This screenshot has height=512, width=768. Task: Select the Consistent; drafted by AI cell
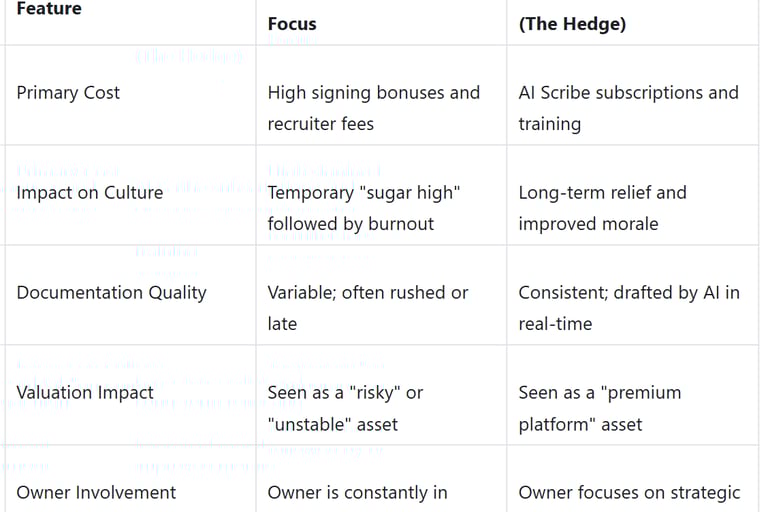[628, 307]
